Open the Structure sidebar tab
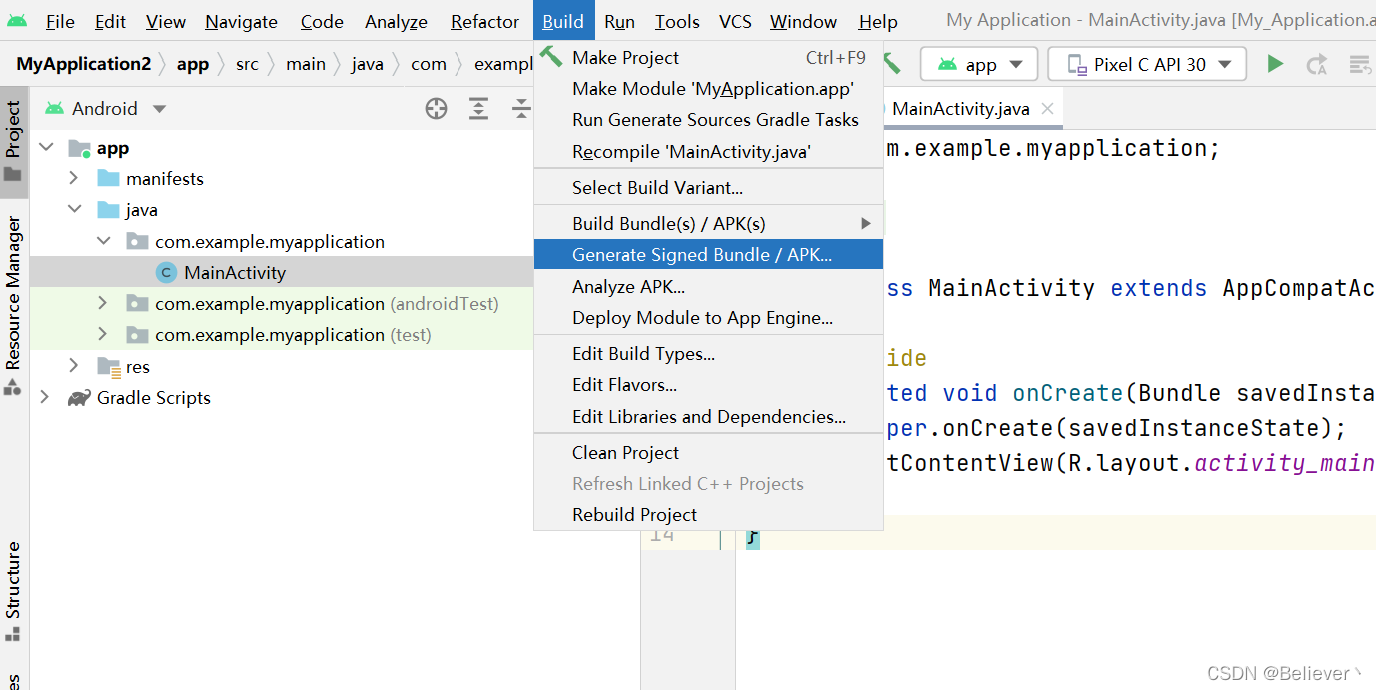Viewport: 1376px width, 690px height. tap(13, 590)
